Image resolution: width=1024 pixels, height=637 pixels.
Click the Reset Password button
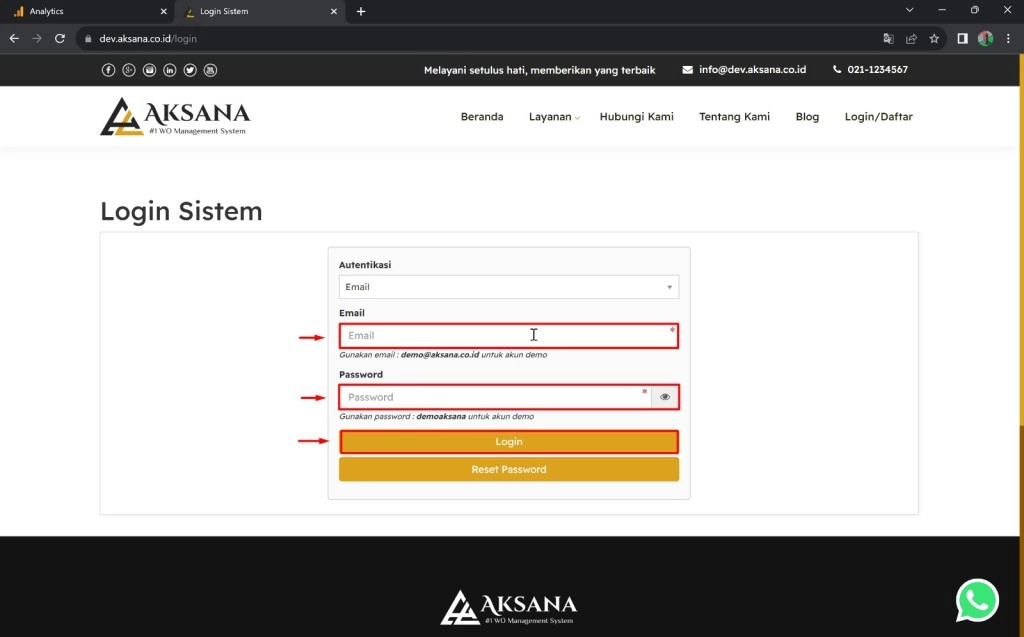[x=508, y=469]
